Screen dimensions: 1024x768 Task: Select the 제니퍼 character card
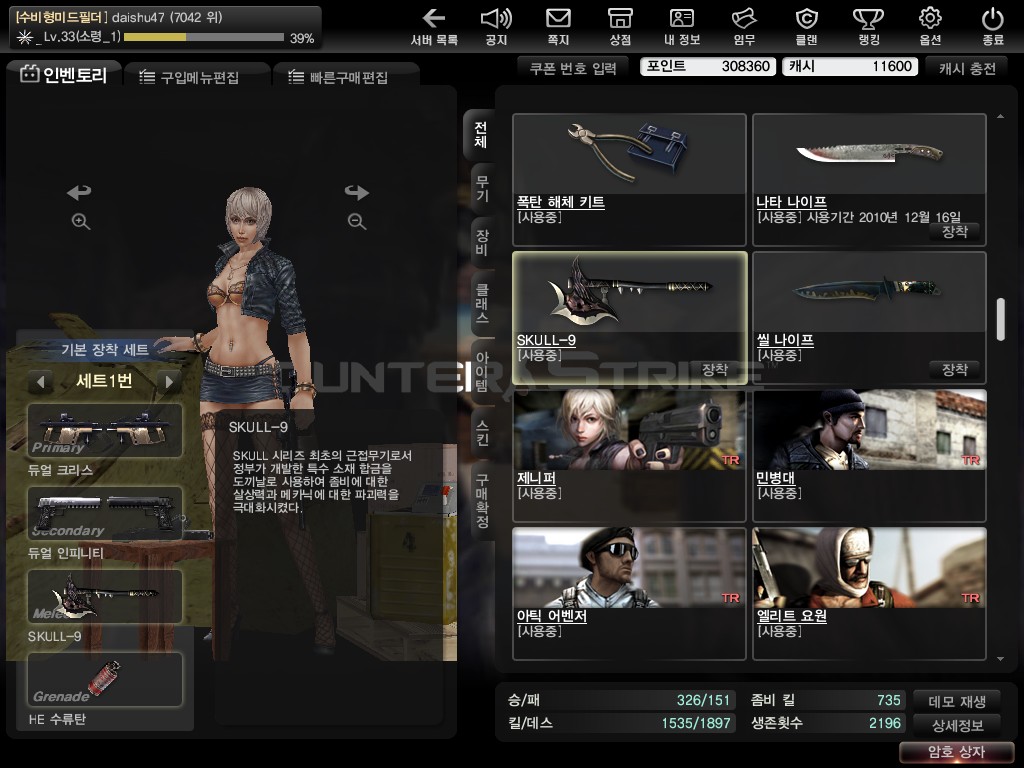[x=630, y=456]
